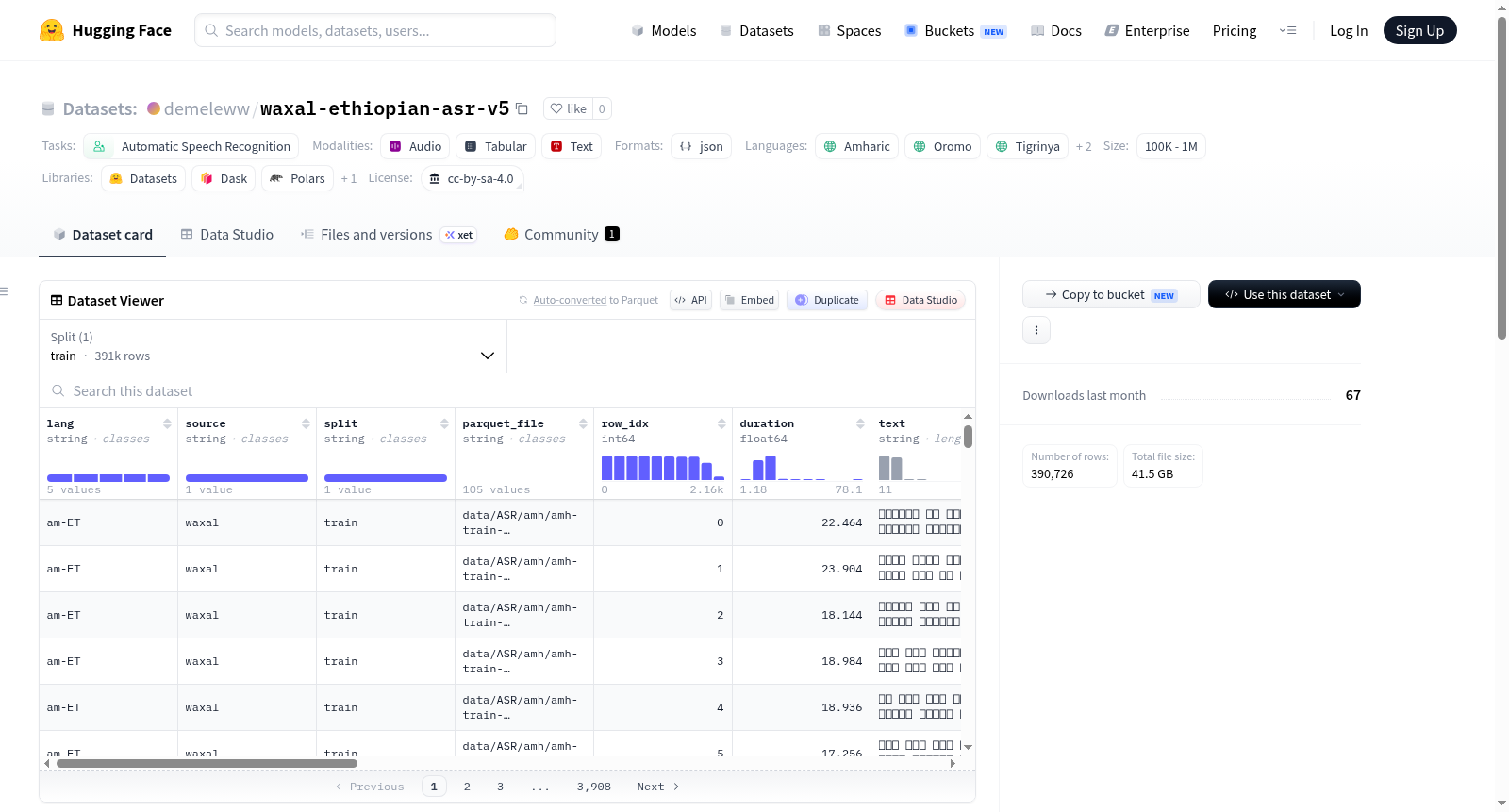Sort by the split column arrows
The height and width of the screenshot is (812, 1509).
pyautogui.click(x=444, y=423)
